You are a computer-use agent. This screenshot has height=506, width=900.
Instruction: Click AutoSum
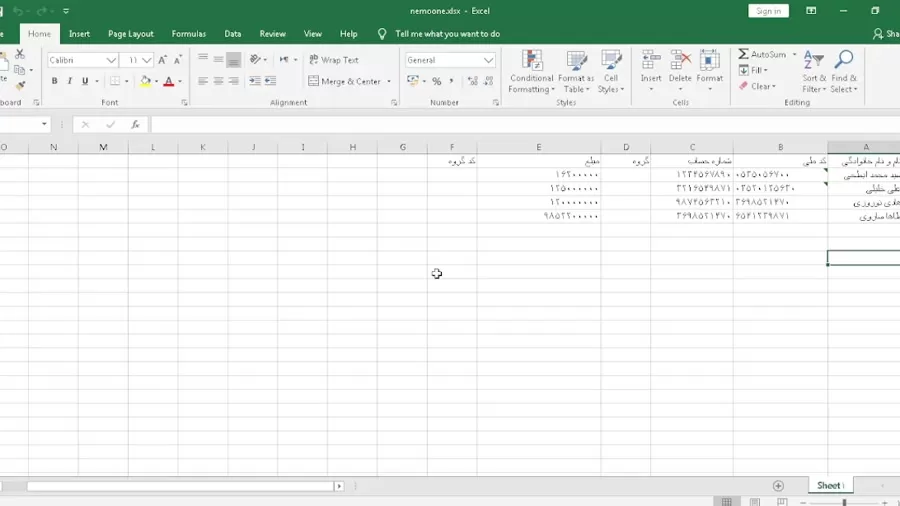tap(762, 54)
